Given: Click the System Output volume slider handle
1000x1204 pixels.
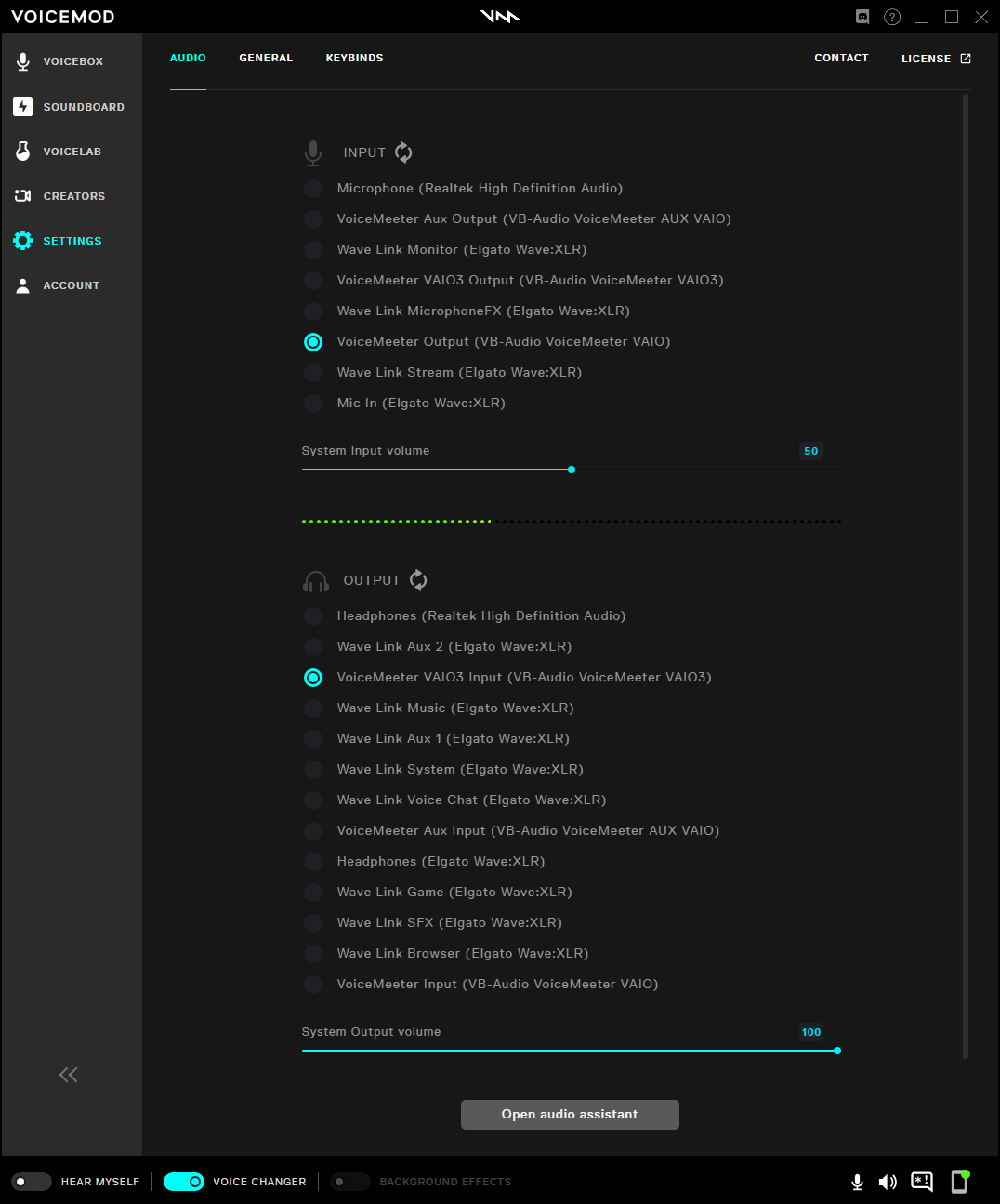Looking at the screenshot, I should [x=837, y=1051].
